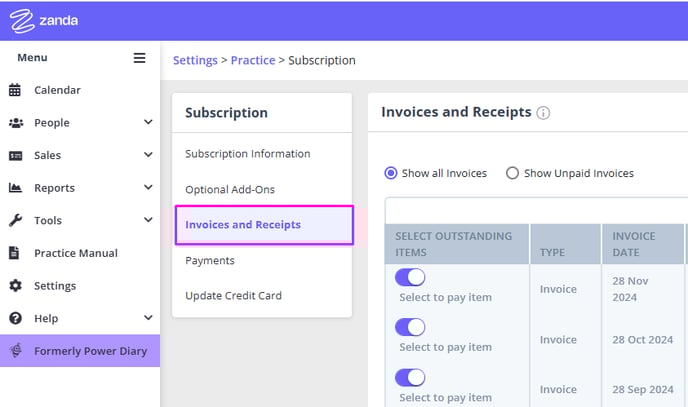Click the Tools wrench icon
This screenshot has height=407, width=688.
15,220
